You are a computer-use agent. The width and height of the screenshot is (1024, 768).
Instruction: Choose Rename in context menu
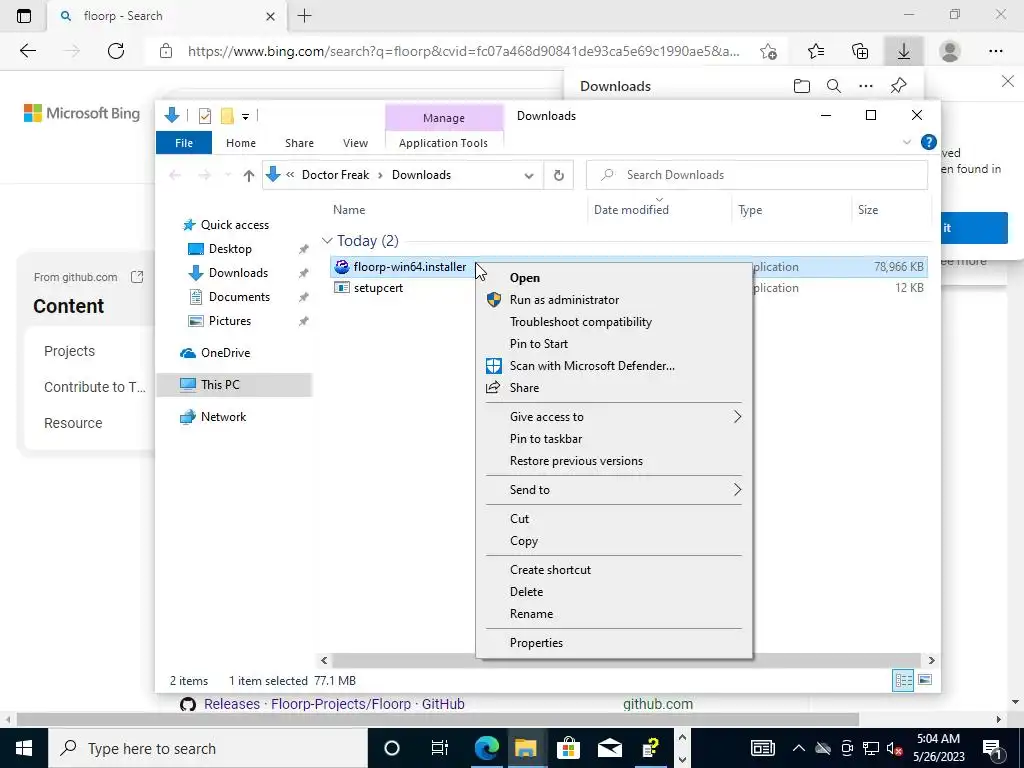(x=614, y=614)
